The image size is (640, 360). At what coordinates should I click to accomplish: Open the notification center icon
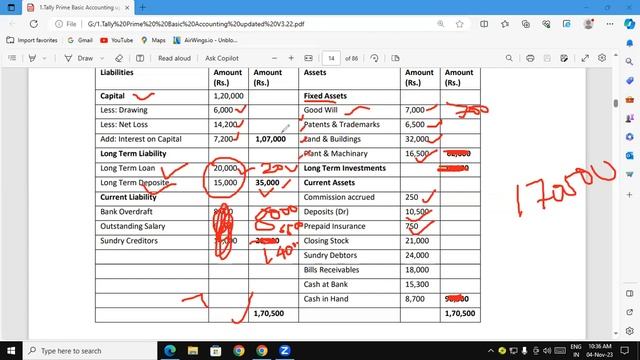(x=624, y=350)
